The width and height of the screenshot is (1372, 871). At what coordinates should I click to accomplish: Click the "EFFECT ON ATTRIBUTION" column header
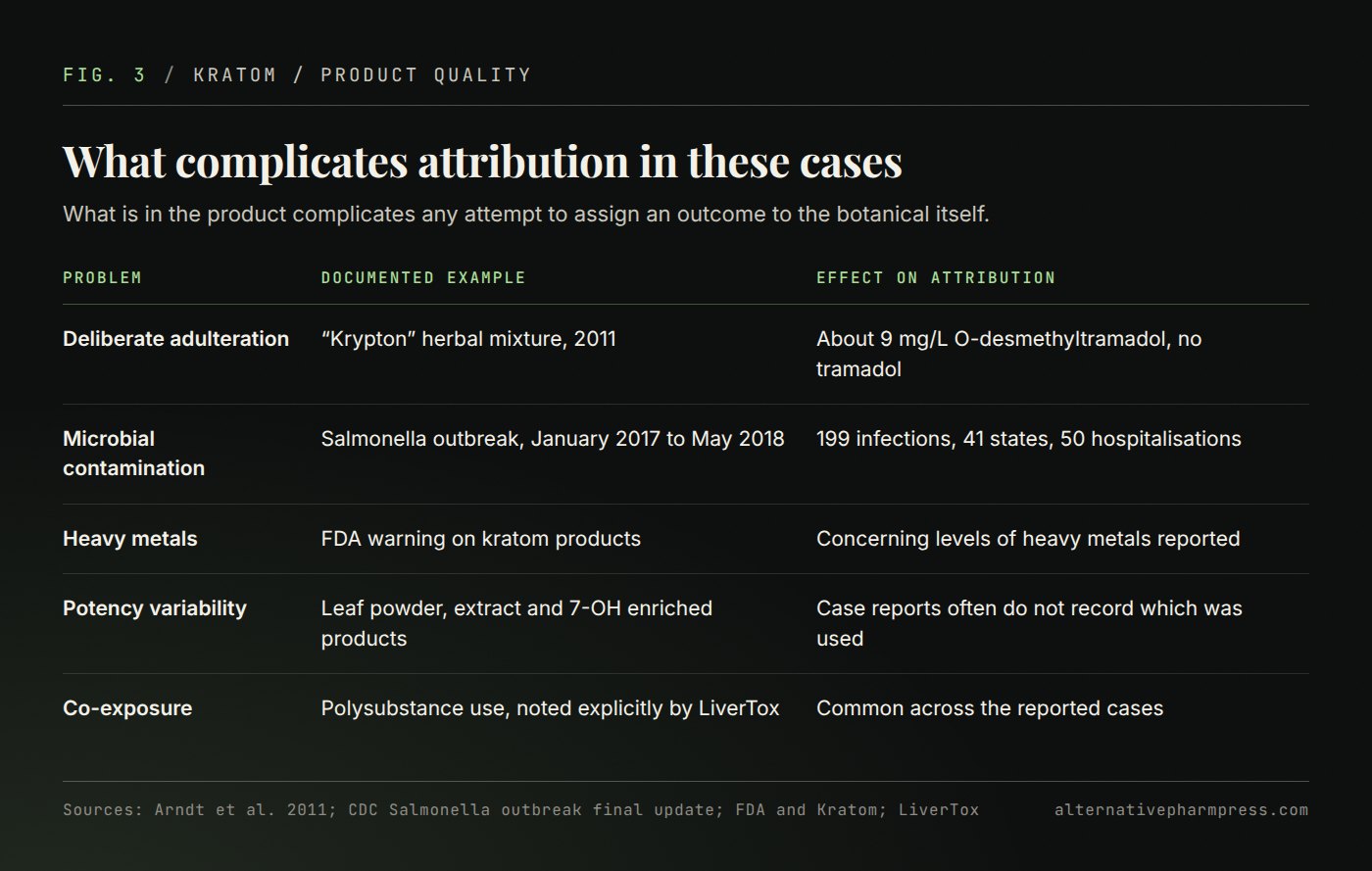coord(936,277)
